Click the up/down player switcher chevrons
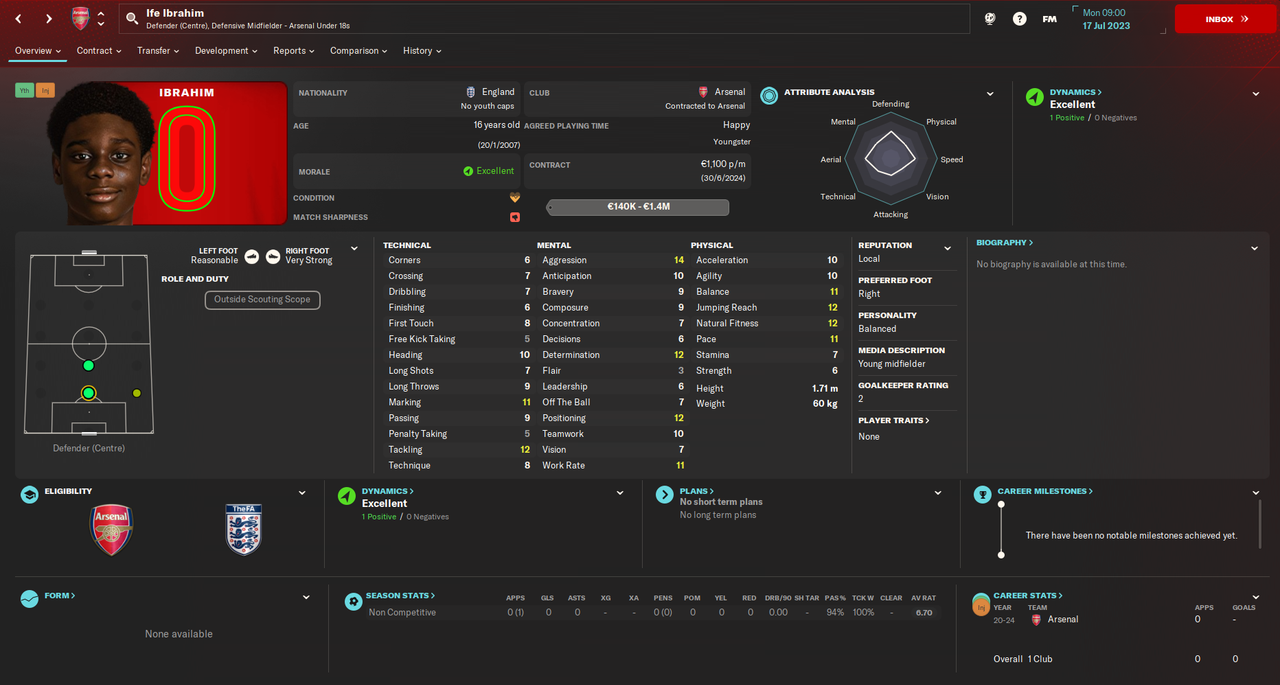Viewport: 1280px width, 685px height. (101, 18)
